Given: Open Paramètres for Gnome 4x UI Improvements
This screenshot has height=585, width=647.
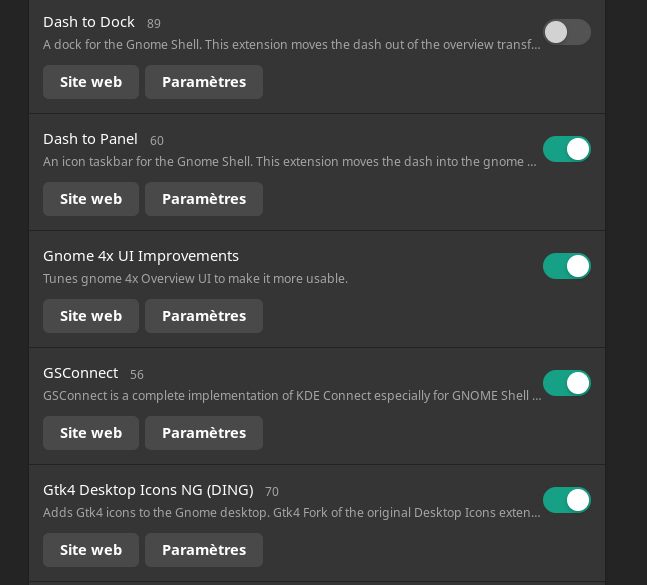Looking at the screenshot, I should coord(204,316).
